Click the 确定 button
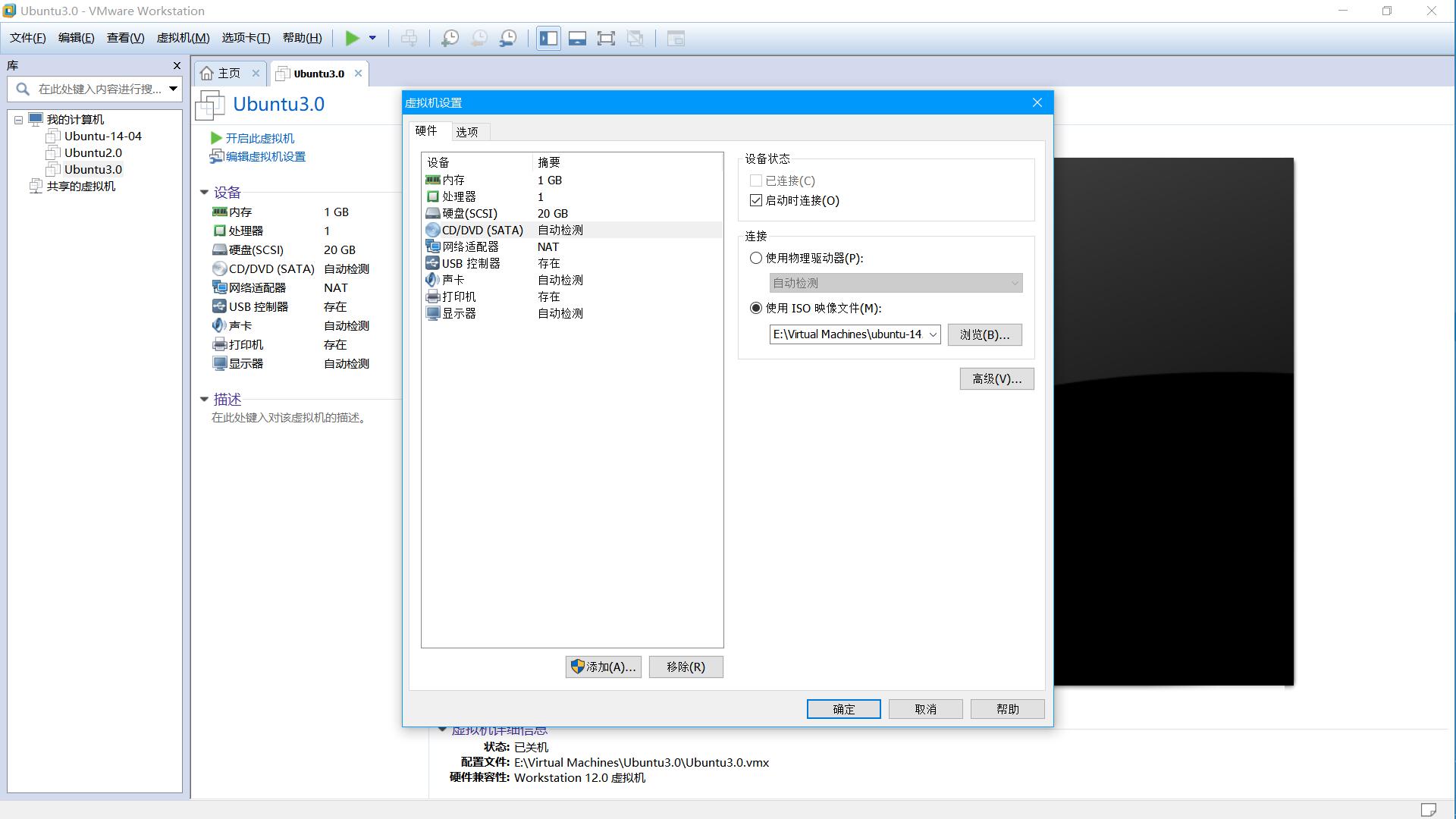 click(x=843, y=708)
